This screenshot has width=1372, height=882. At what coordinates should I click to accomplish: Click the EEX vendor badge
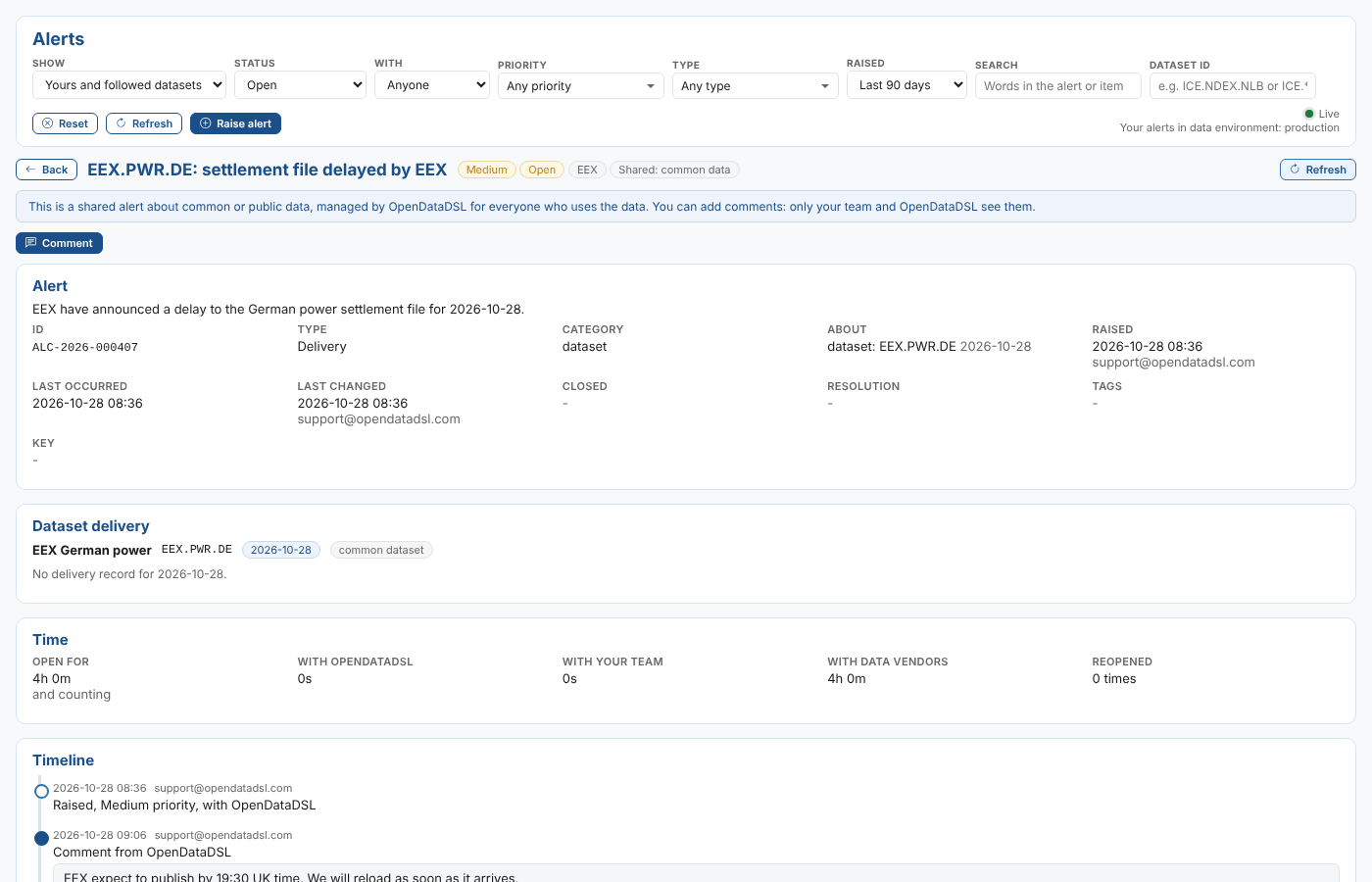coord(587,170)
